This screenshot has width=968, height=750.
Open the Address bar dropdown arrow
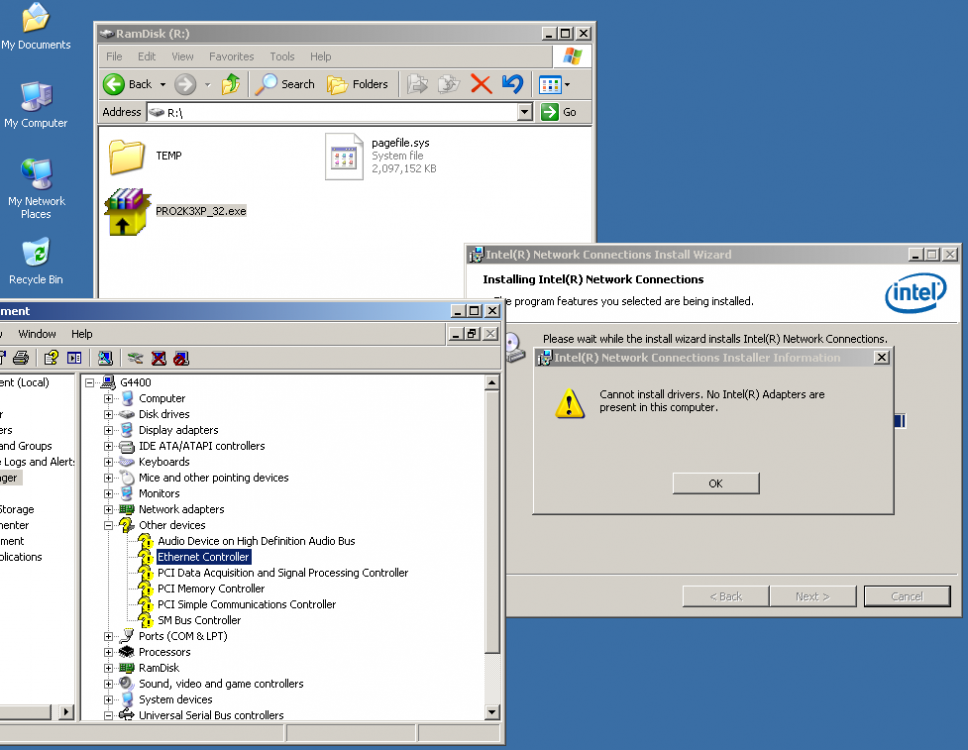click(x=525, y=113)
